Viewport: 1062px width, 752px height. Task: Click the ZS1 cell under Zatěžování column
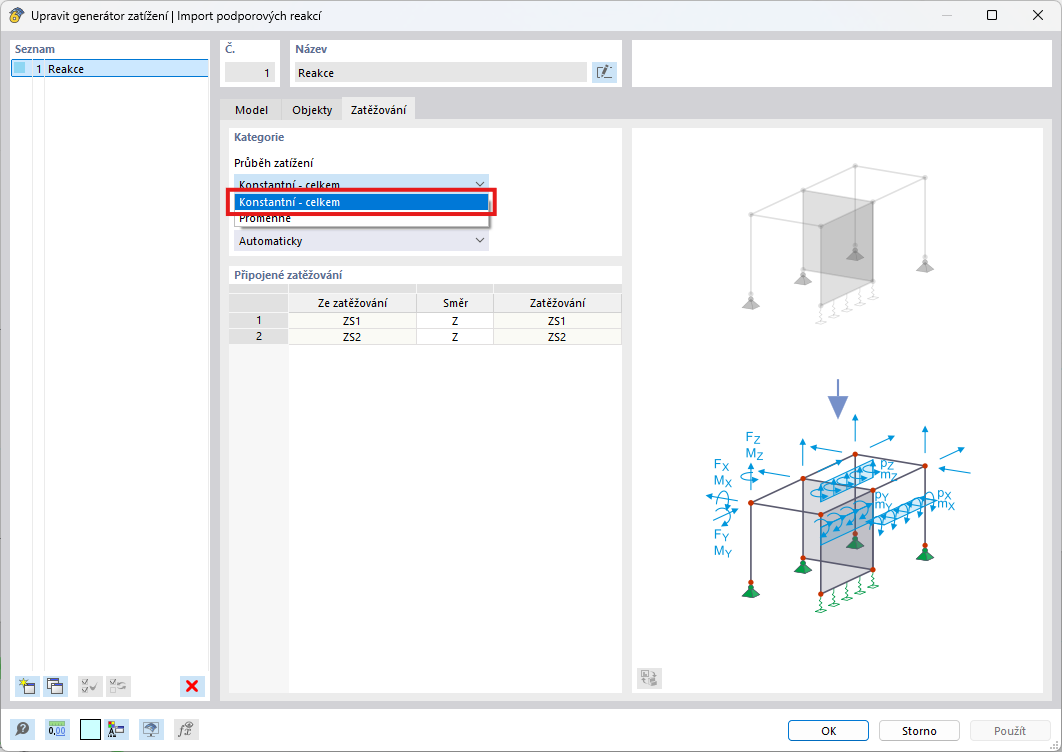tap(557, 320)
